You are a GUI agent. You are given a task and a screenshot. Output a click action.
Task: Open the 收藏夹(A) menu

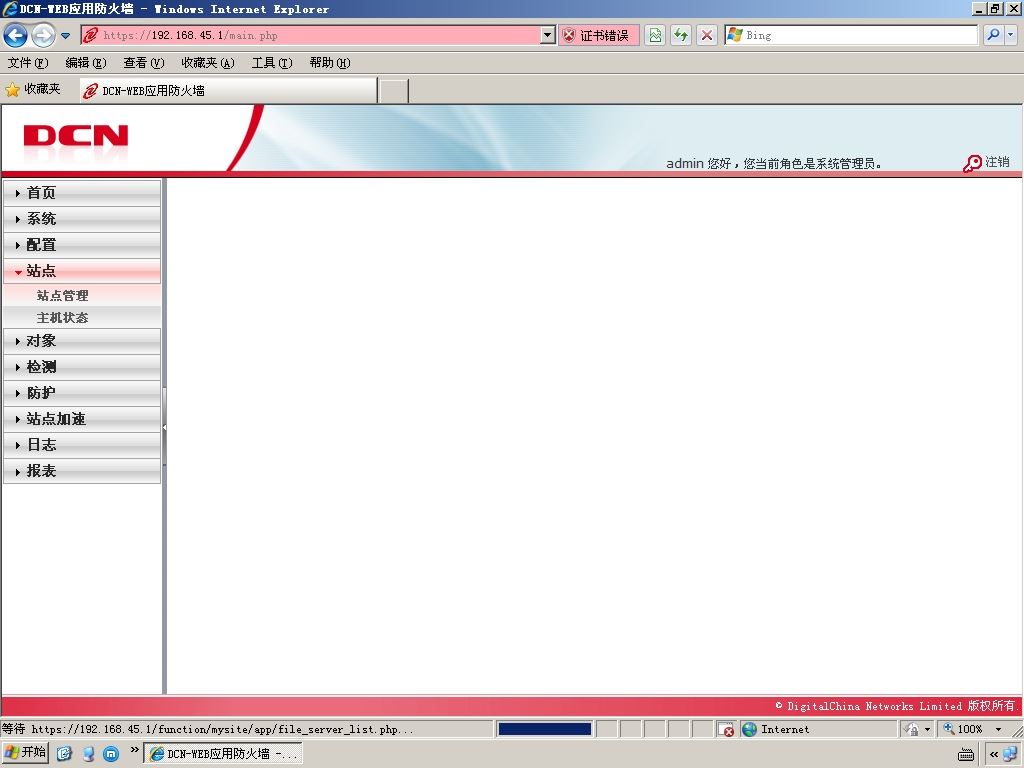[208, 63]
